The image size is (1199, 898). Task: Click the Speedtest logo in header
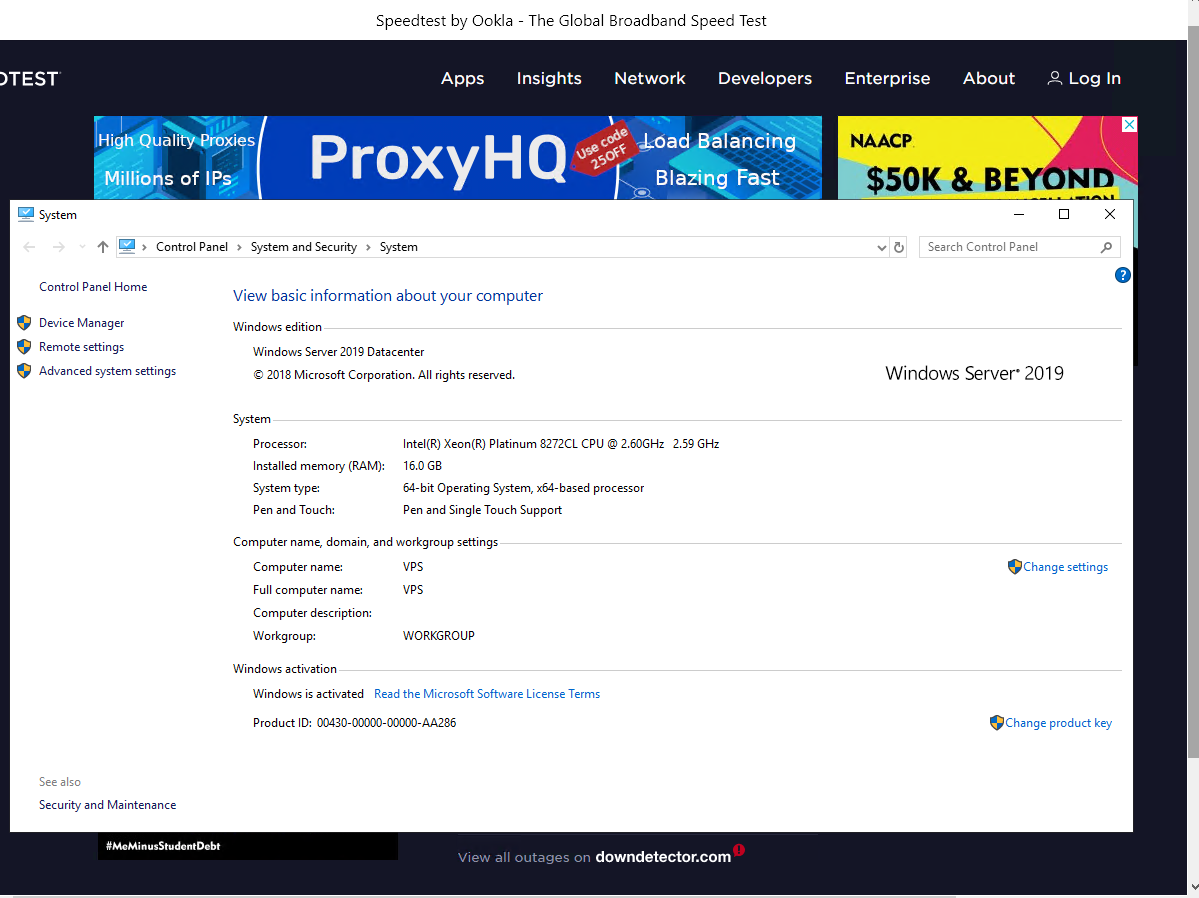pyautogui.click(x=30, y=79)
